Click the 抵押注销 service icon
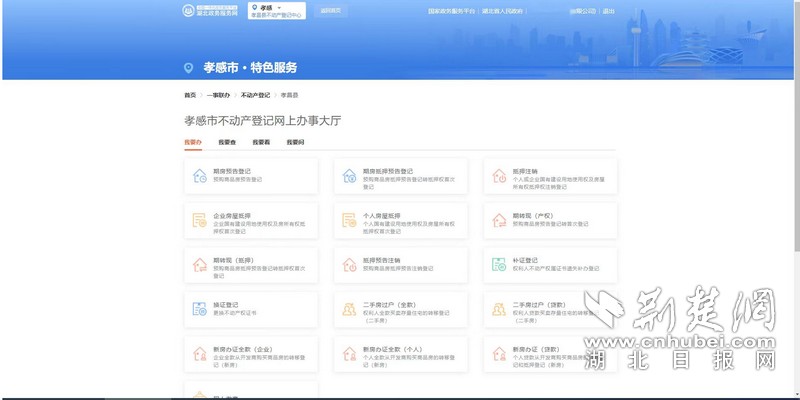This screenshot has height=400, width=800. 499,177
